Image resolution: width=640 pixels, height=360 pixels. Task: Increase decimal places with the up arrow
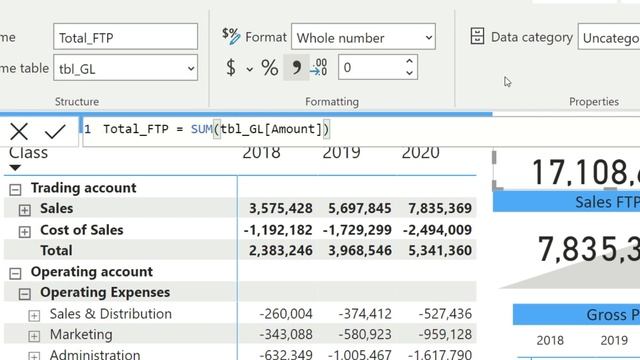click(409, 61)
